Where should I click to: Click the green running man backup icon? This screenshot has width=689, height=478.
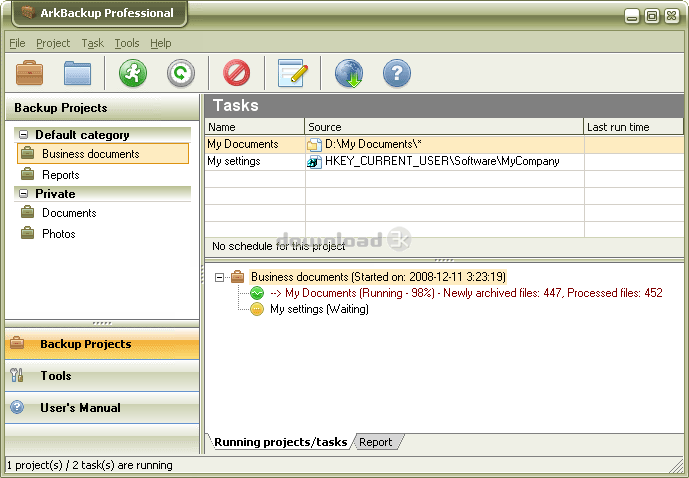click(x=132, y=74)
